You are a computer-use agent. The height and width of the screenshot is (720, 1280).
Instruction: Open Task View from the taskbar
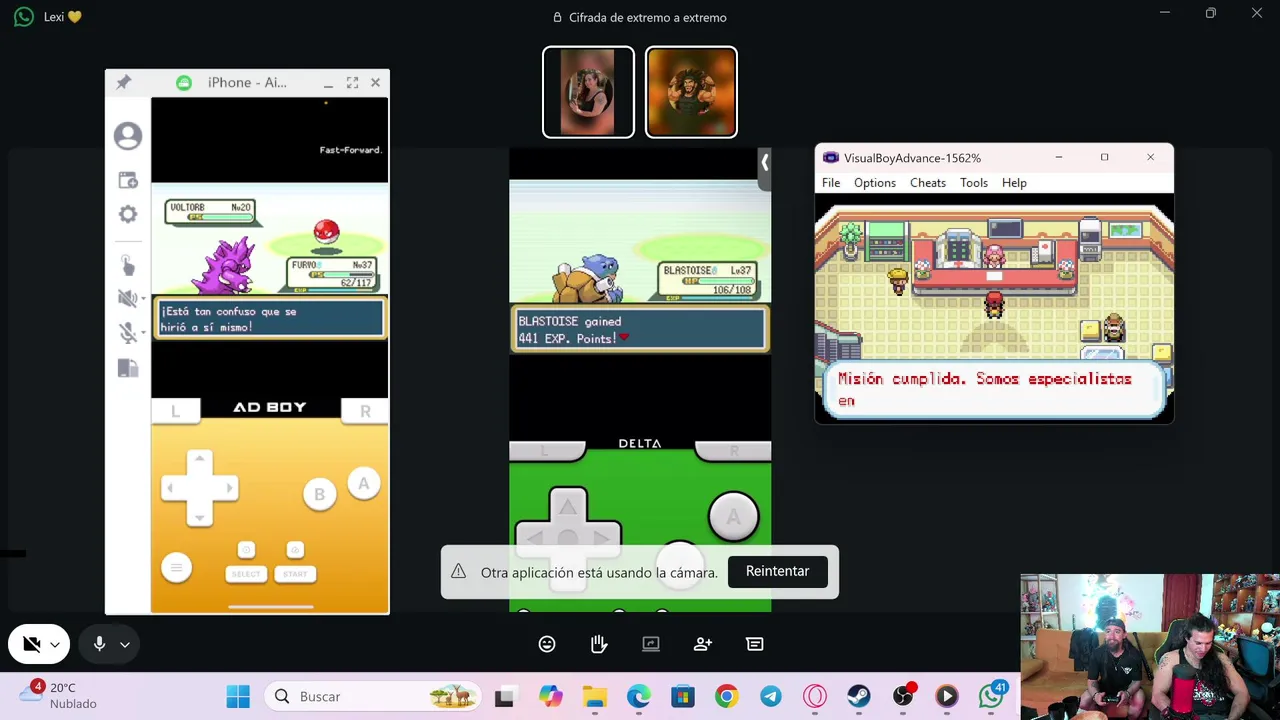point(504,697)
